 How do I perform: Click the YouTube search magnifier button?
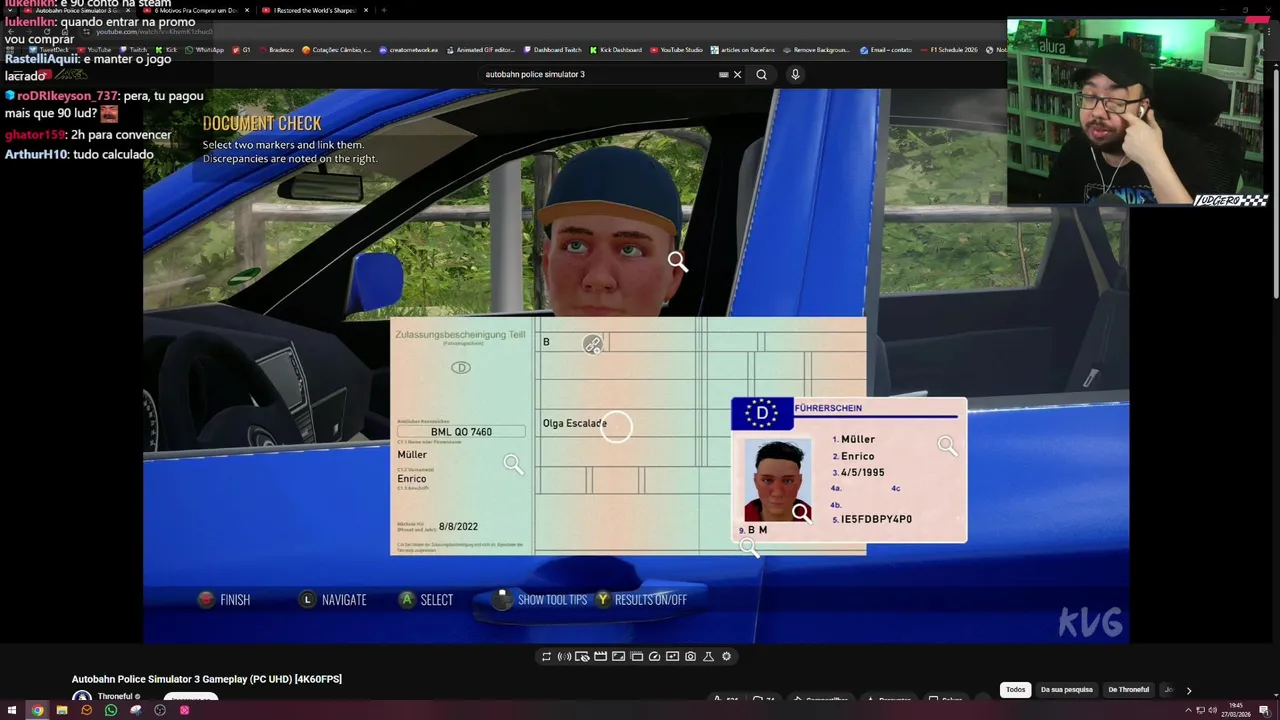(x=762, y=74)
